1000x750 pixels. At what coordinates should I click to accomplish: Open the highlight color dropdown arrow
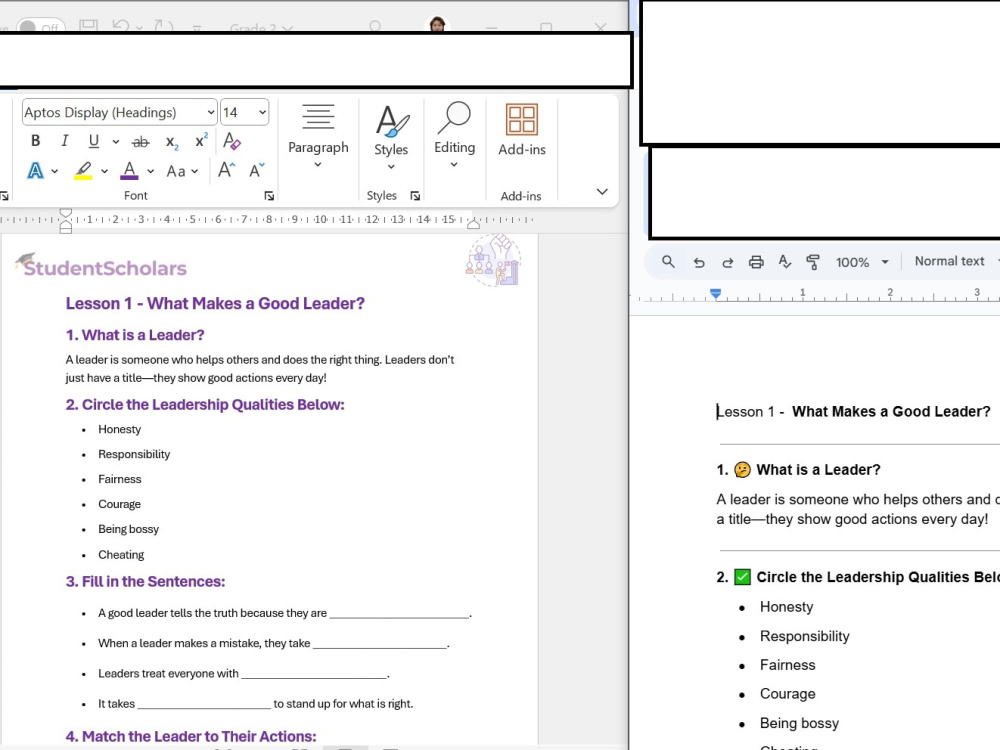105,171
